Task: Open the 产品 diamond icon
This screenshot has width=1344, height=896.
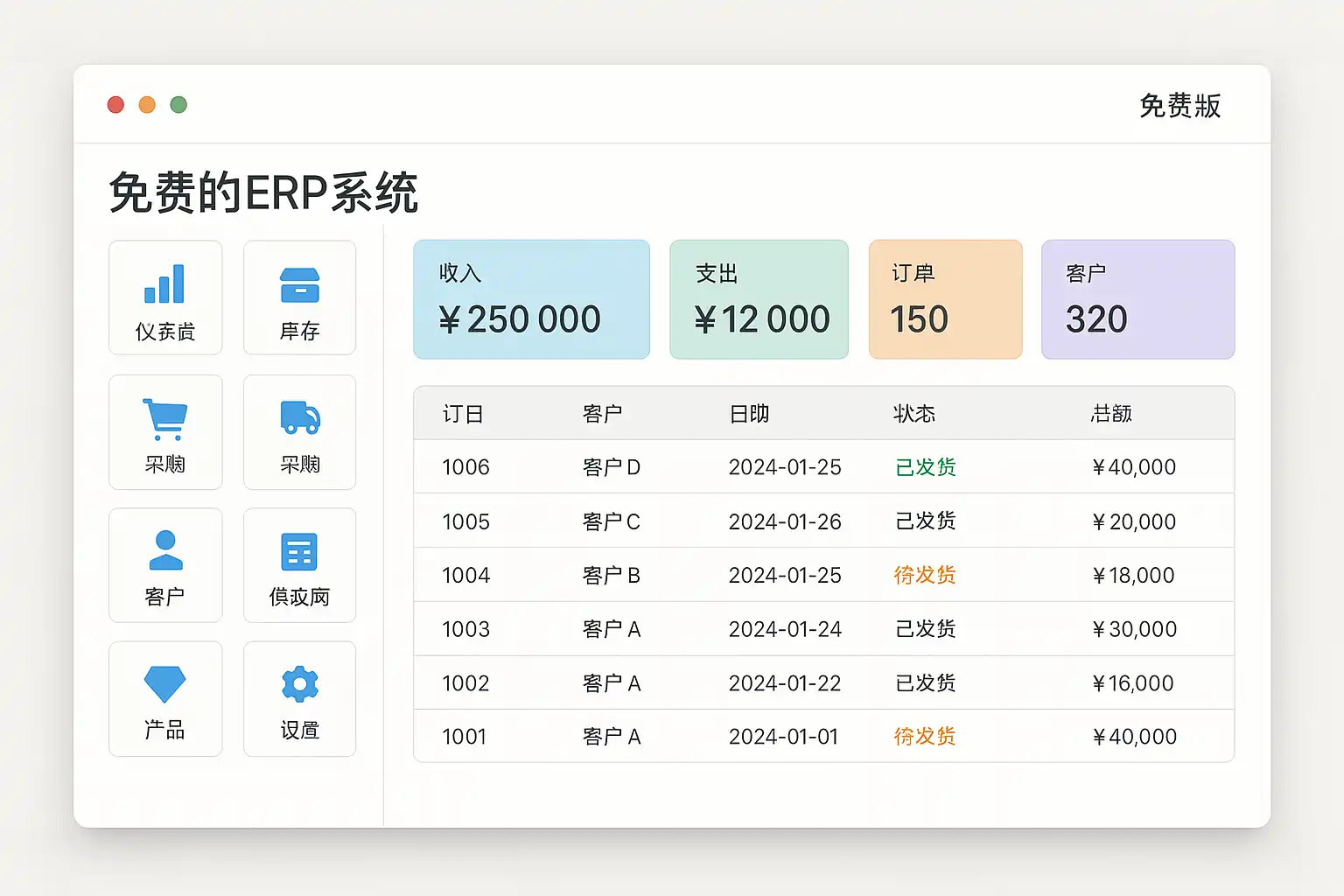Action: click(164, 684)
